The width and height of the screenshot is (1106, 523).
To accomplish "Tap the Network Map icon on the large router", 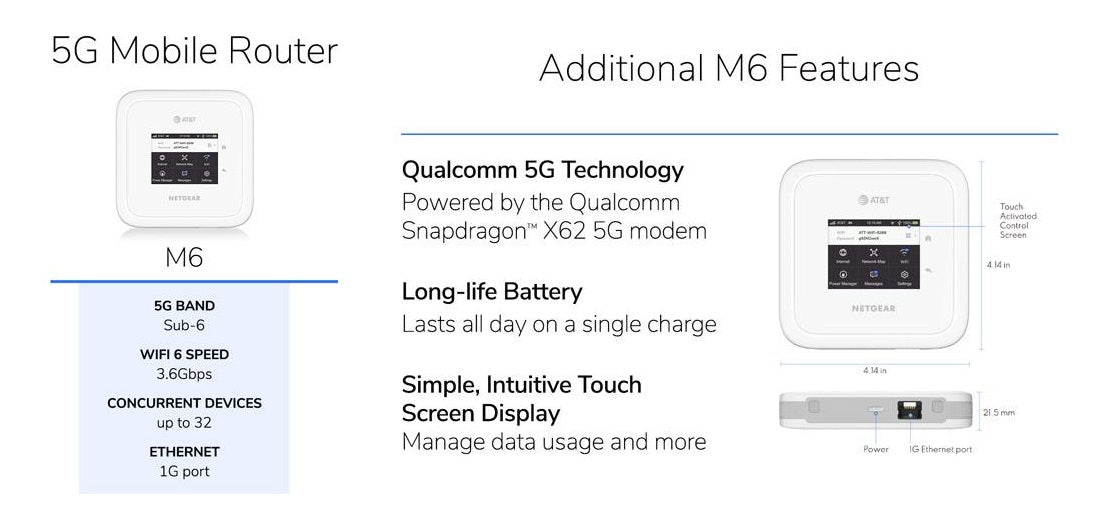I will coord(874,253).
